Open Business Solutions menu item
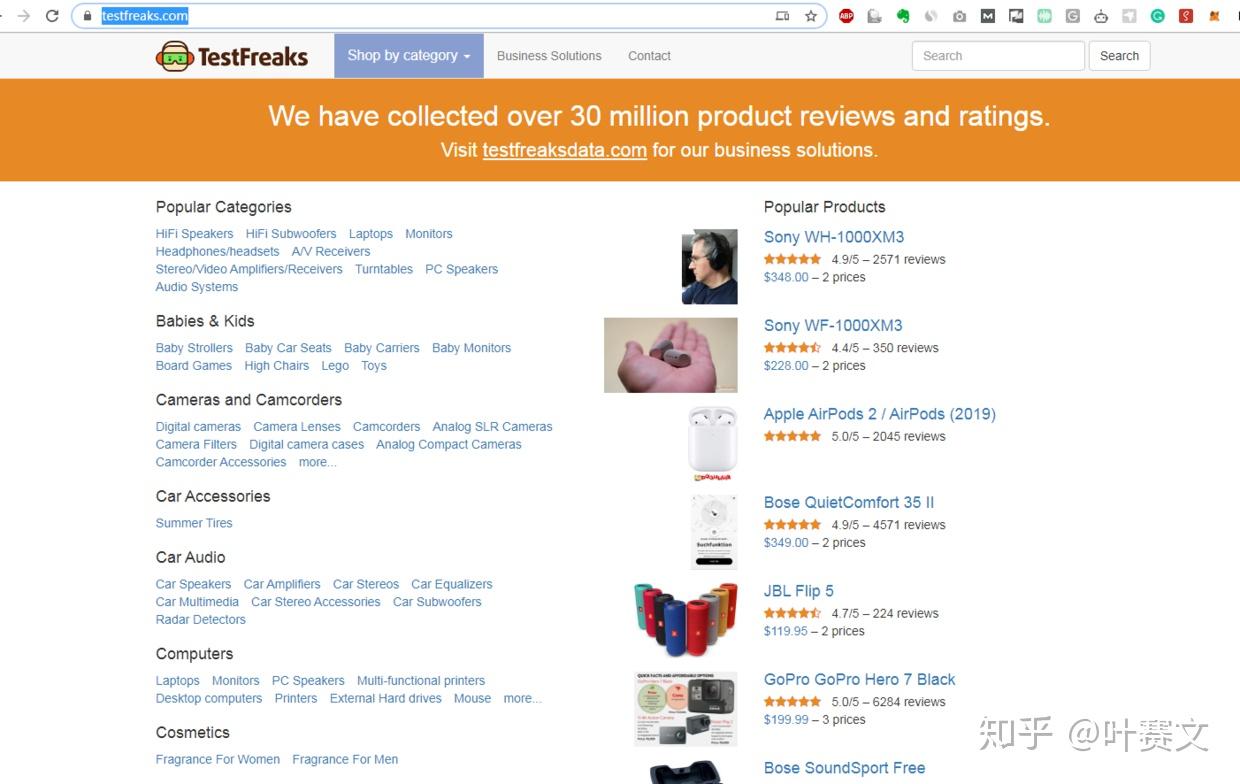Image resolution: width=1240 pixels, height=784 pixels. tap(549, 56)
